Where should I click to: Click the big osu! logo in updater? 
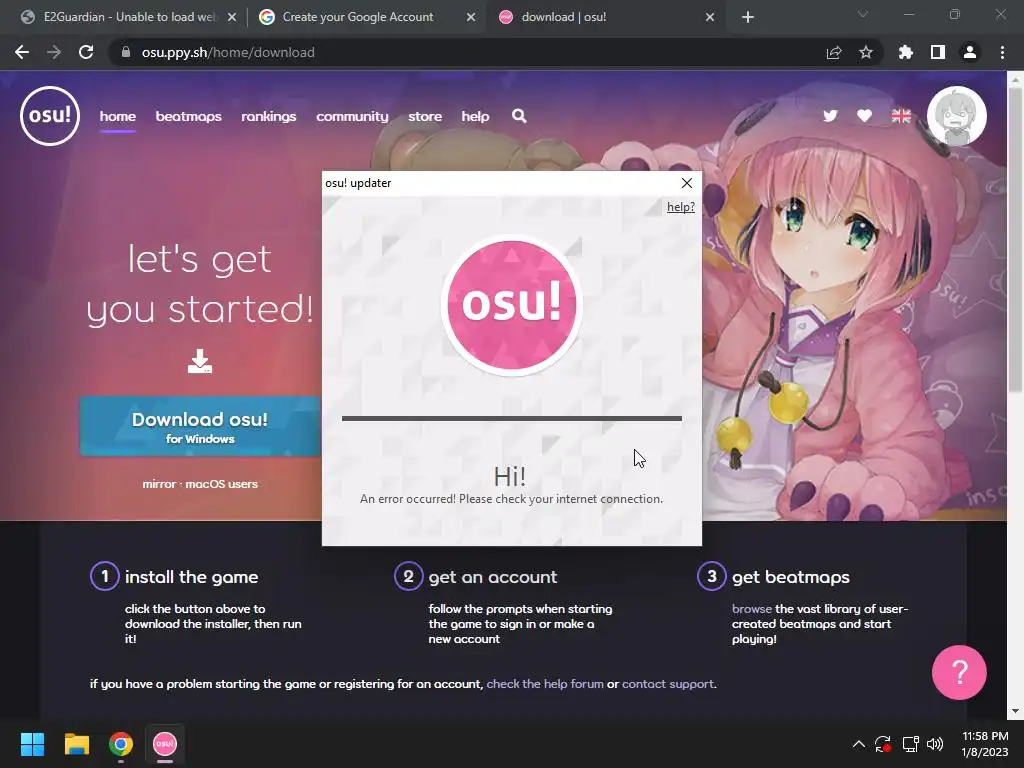[511, 306]
